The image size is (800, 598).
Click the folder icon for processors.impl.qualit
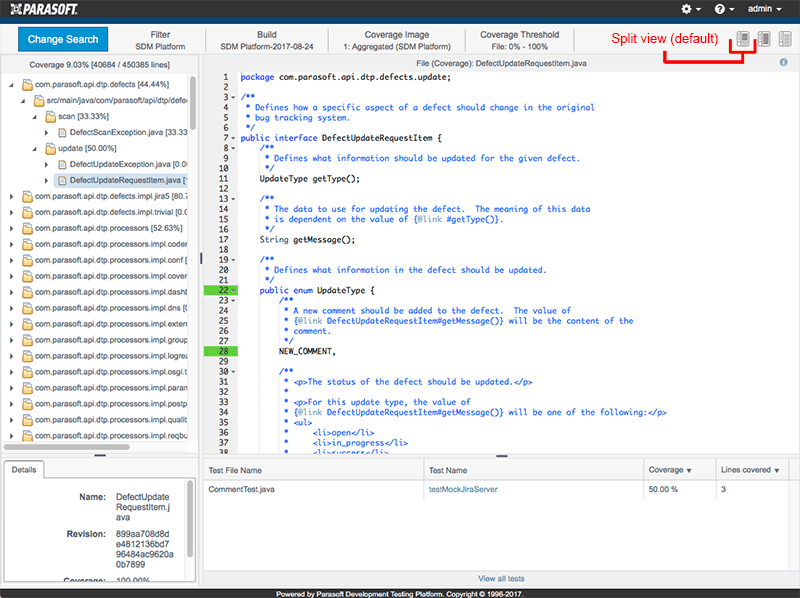pos(27,420)
